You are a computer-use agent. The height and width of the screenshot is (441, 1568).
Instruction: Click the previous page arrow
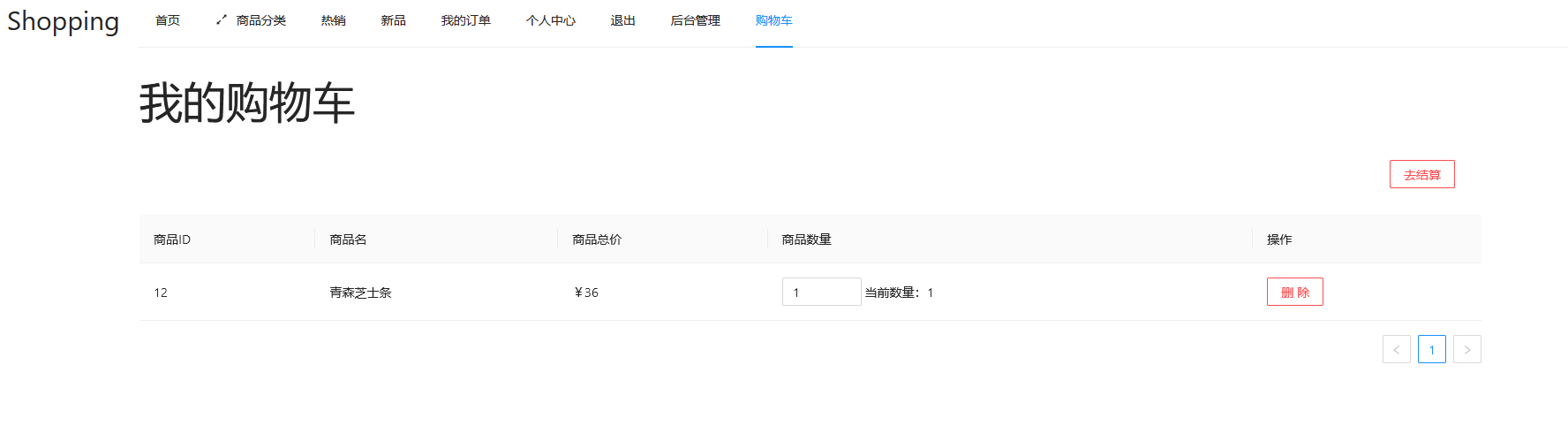[1397, 349]
